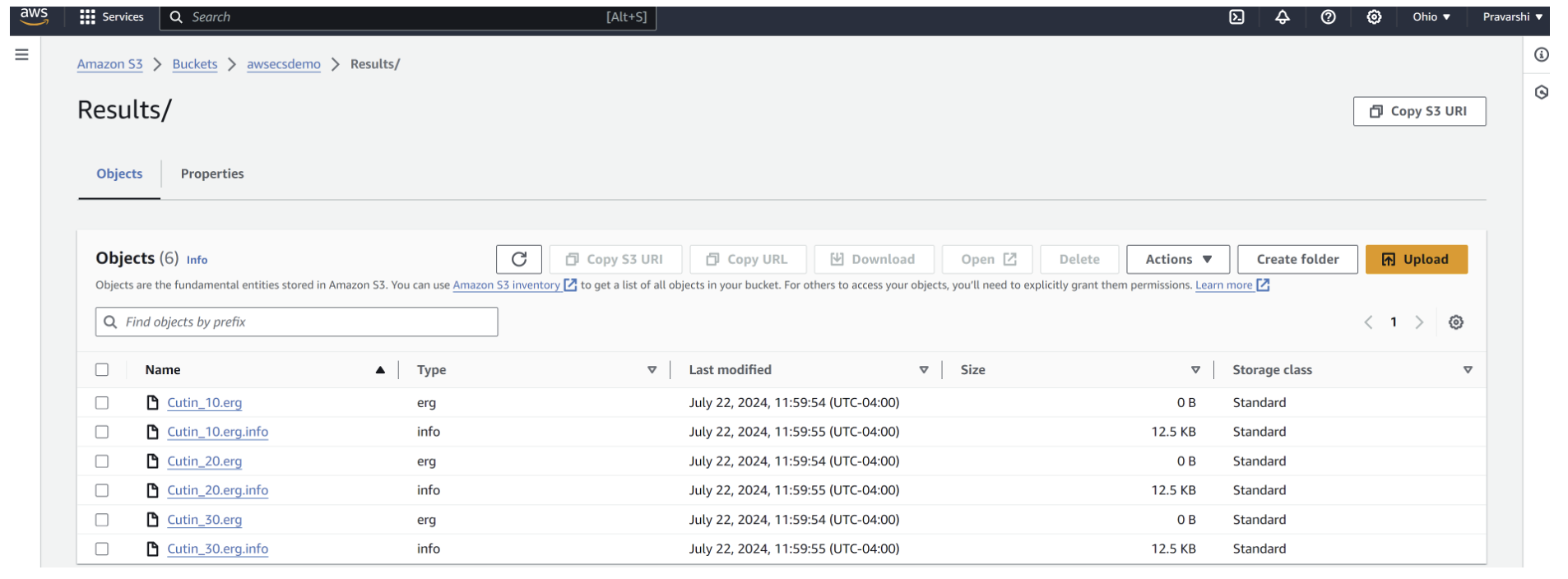Click the Create folder button
1568x579 pixels.
click(x=1297, y=259)
